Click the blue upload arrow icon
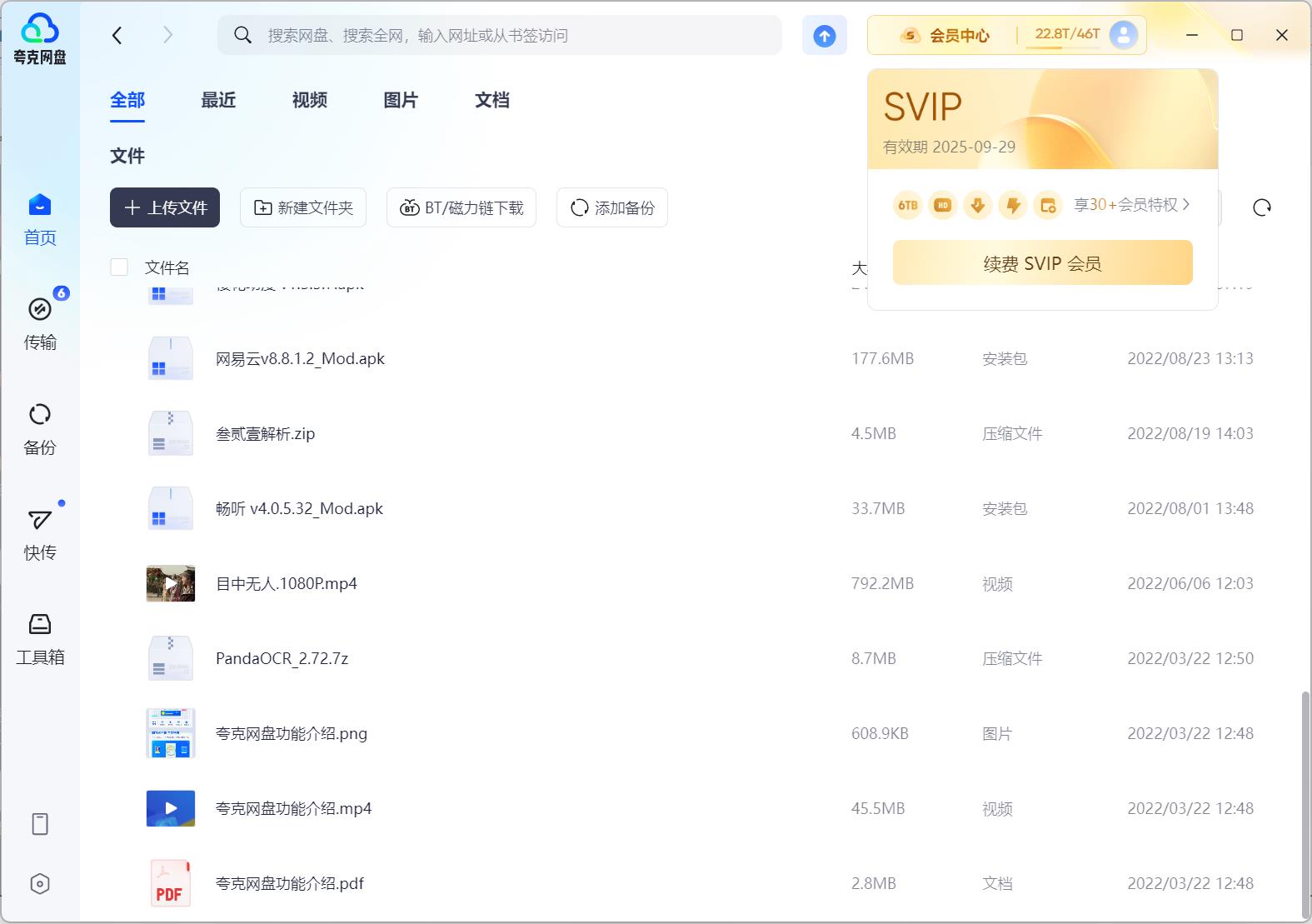This screenshot has height=924, width=1312. pos(825,36)
